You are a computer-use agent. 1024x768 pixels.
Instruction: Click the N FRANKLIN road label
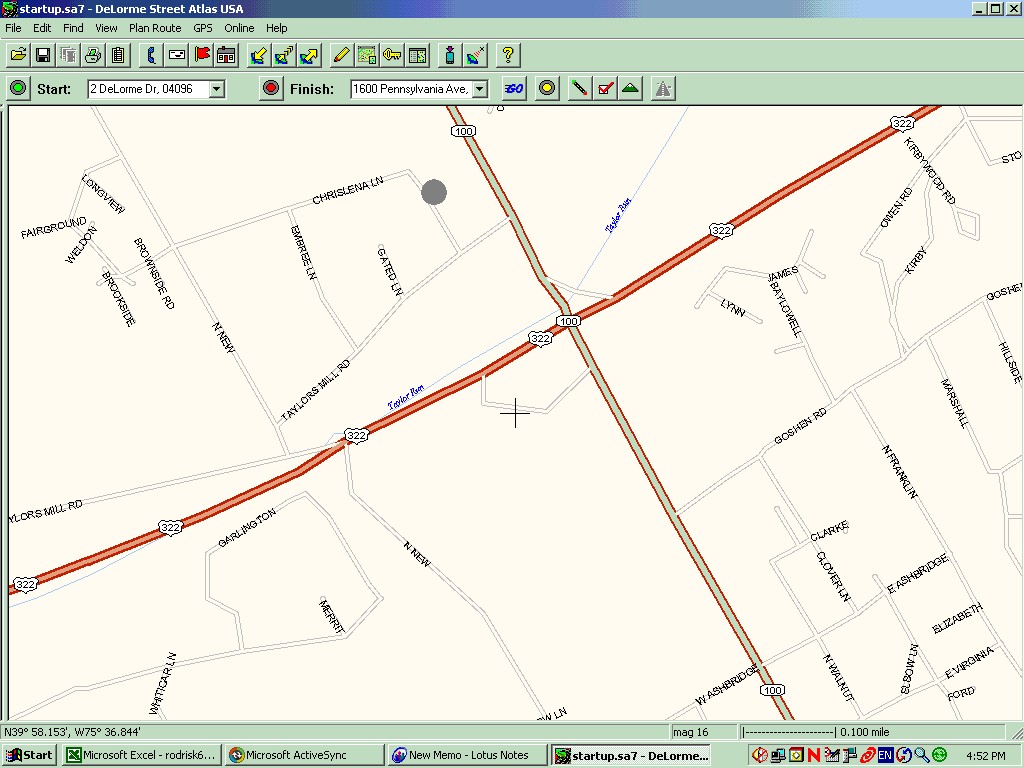click(900, 472)
